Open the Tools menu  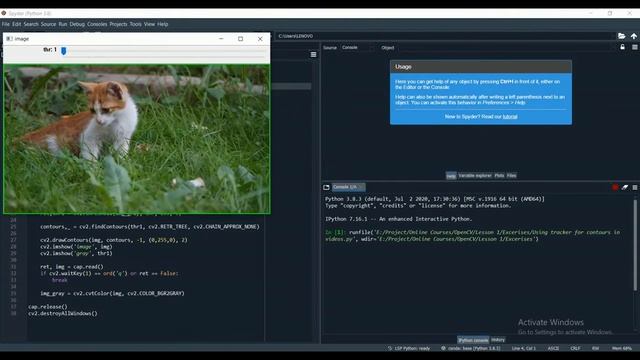tap(136, 24)
